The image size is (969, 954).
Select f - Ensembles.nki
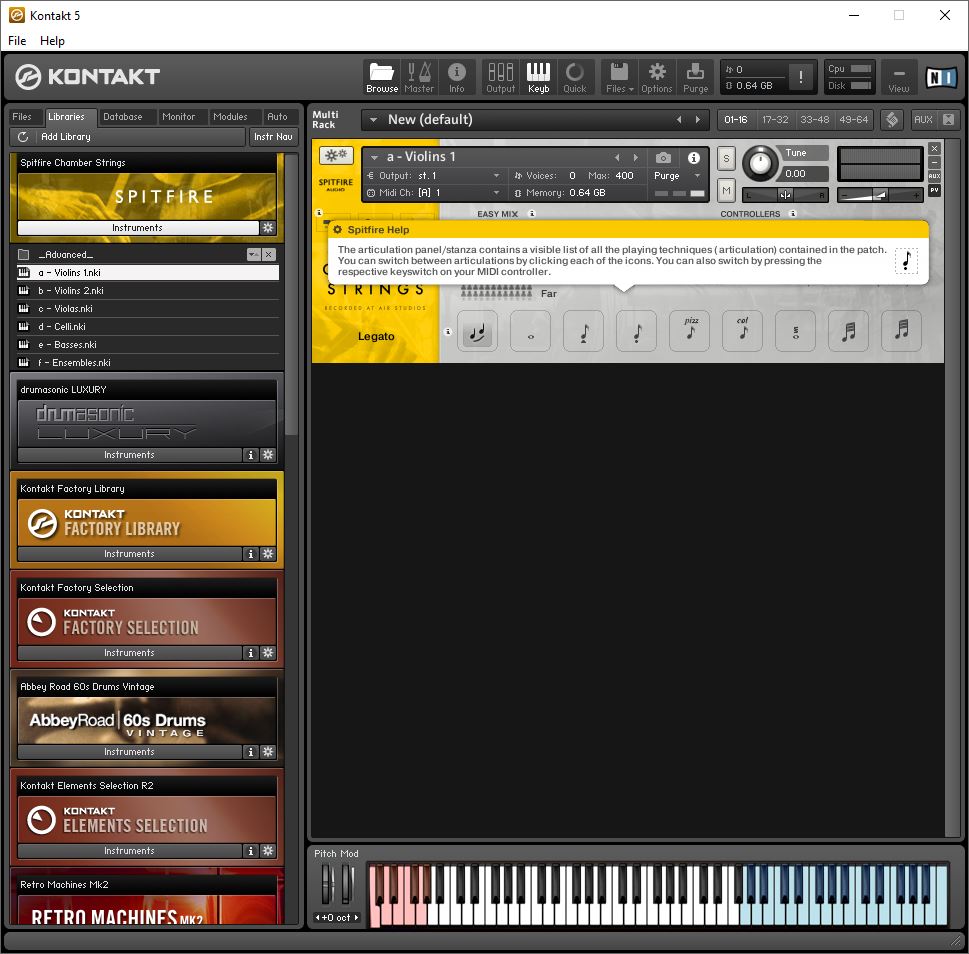click(x=148, y=363)
